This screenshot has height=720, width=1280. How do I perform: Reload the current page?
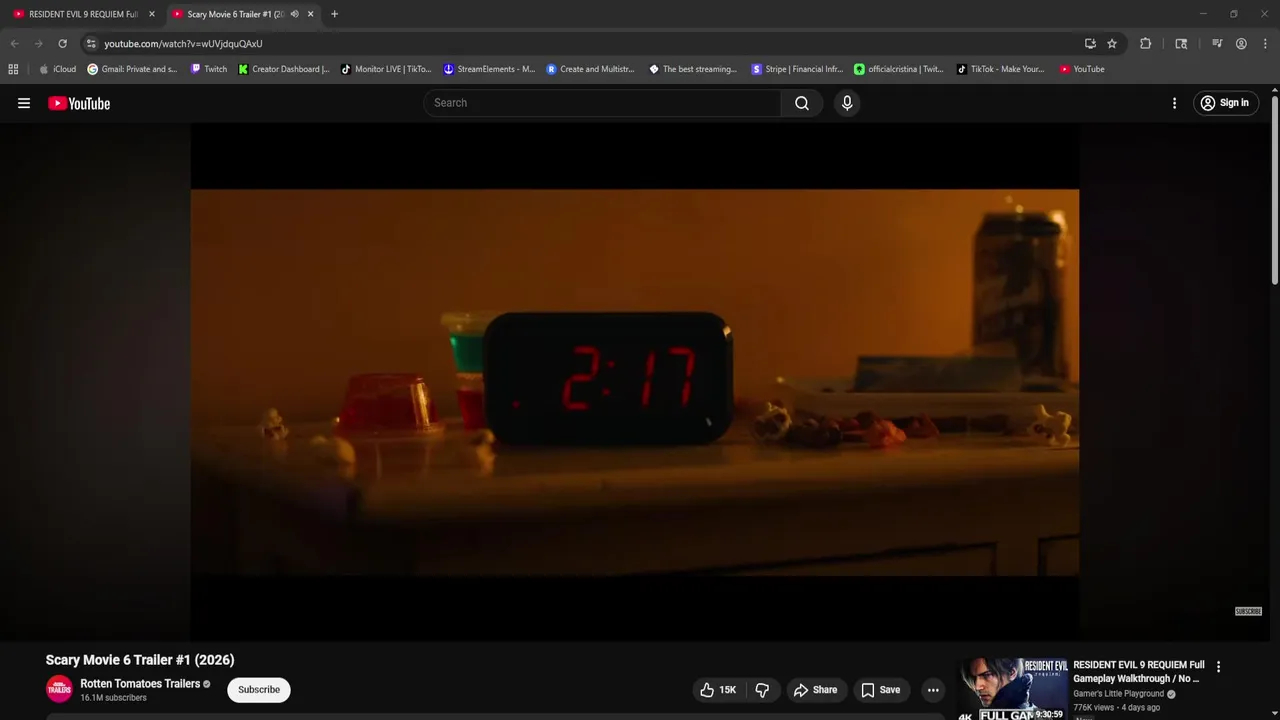[62, 44]
